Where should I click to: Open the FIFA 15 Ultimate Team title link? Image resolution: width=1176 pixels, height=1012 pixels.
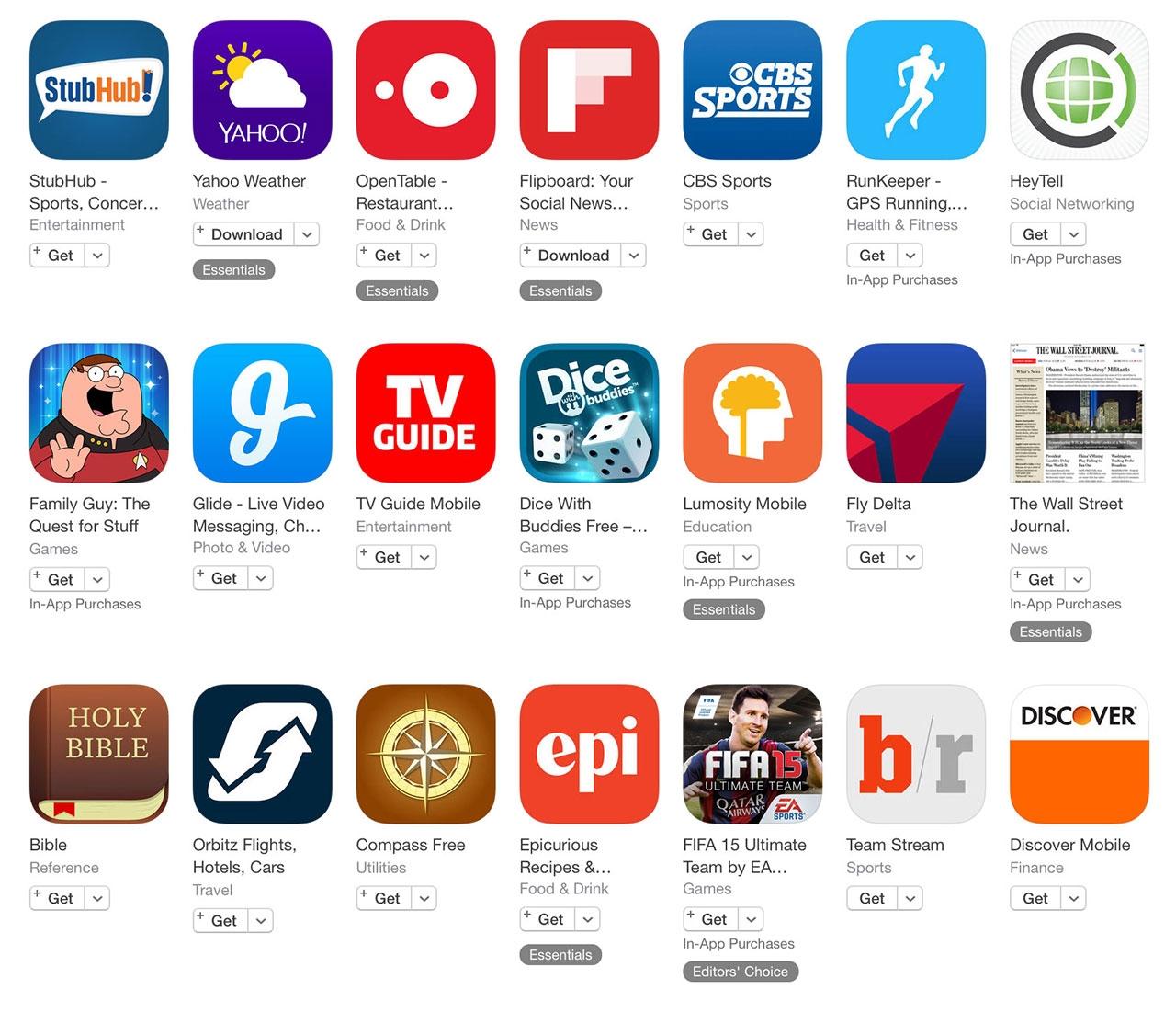tap(744, 856)
